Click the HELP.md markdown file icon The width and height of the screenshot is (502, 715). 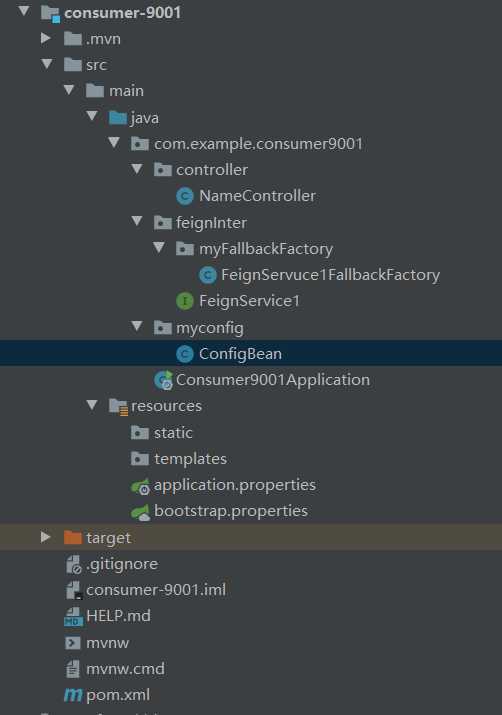click(x=73, y=617)
